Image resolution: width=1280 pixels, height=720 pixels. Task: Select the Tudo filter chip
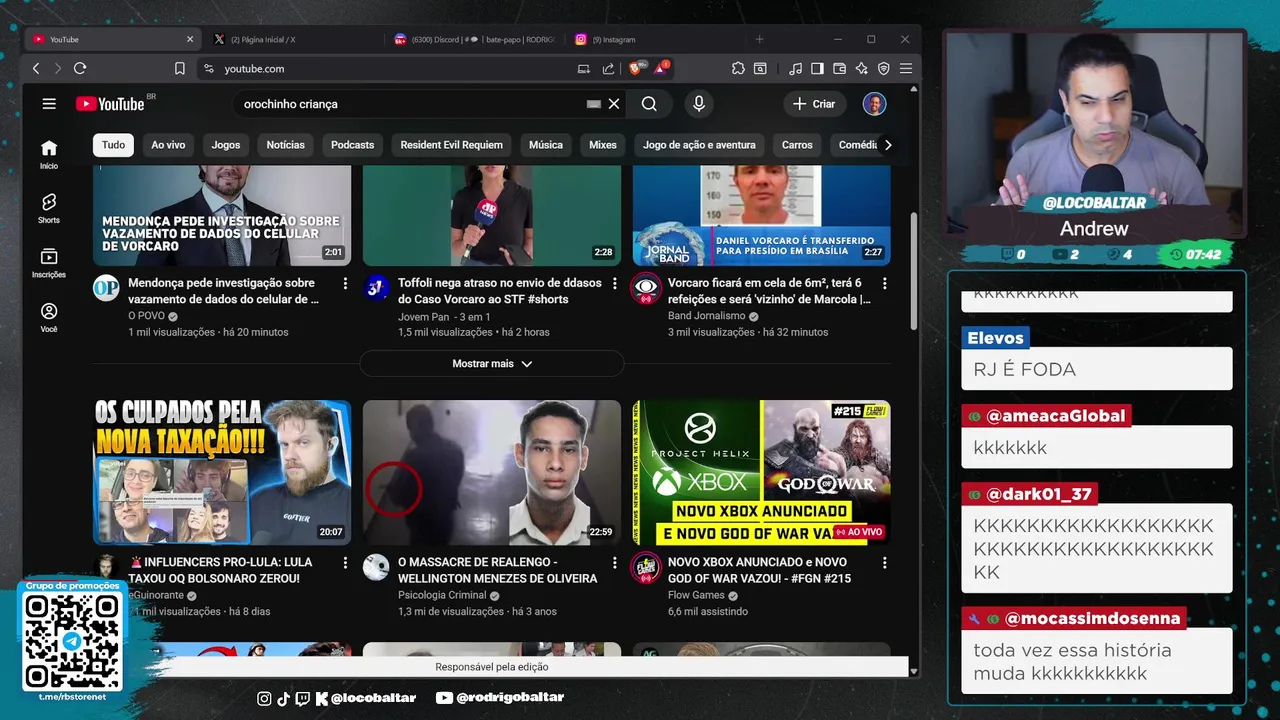(114, 145)
